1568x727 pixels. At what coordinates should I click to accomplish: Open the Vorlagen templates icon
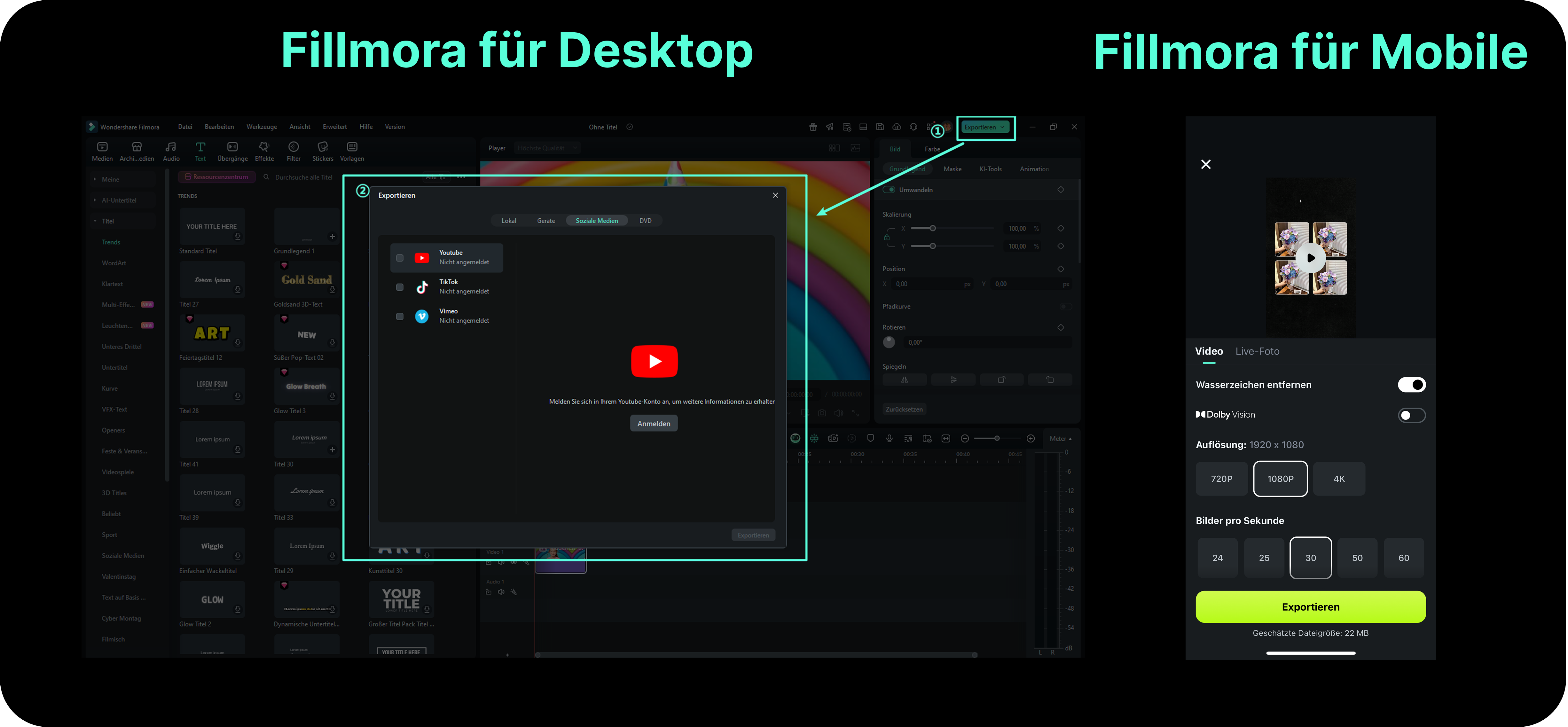352,147
